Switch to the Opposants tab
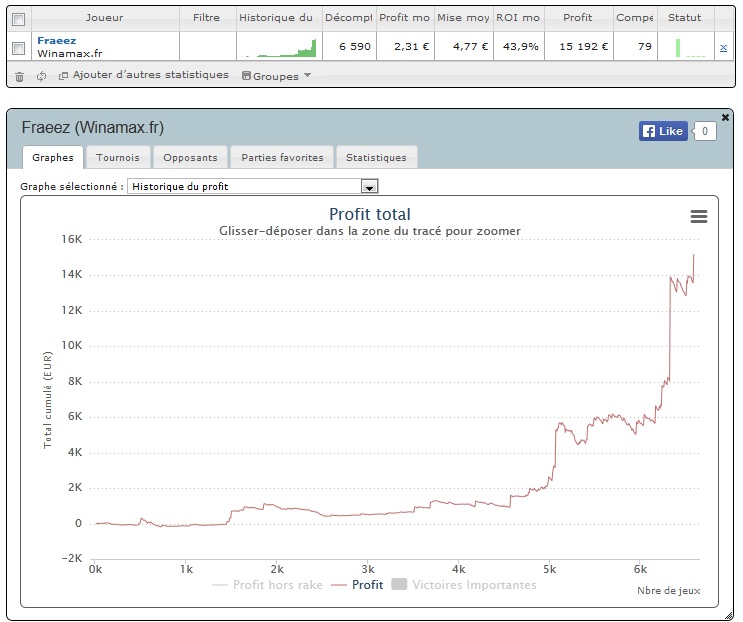Viewport: 743px width, 622px height. pyautogui.click(x=190, y=157)
